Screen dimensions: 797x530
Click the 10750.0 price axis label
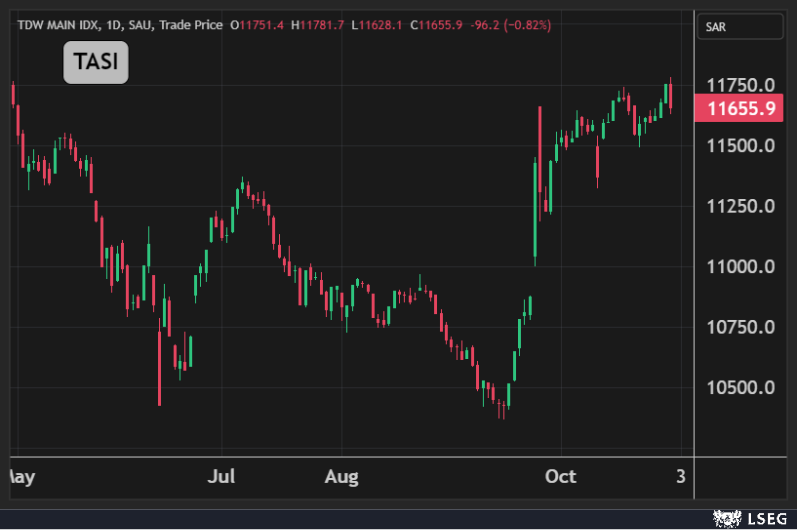741,327
